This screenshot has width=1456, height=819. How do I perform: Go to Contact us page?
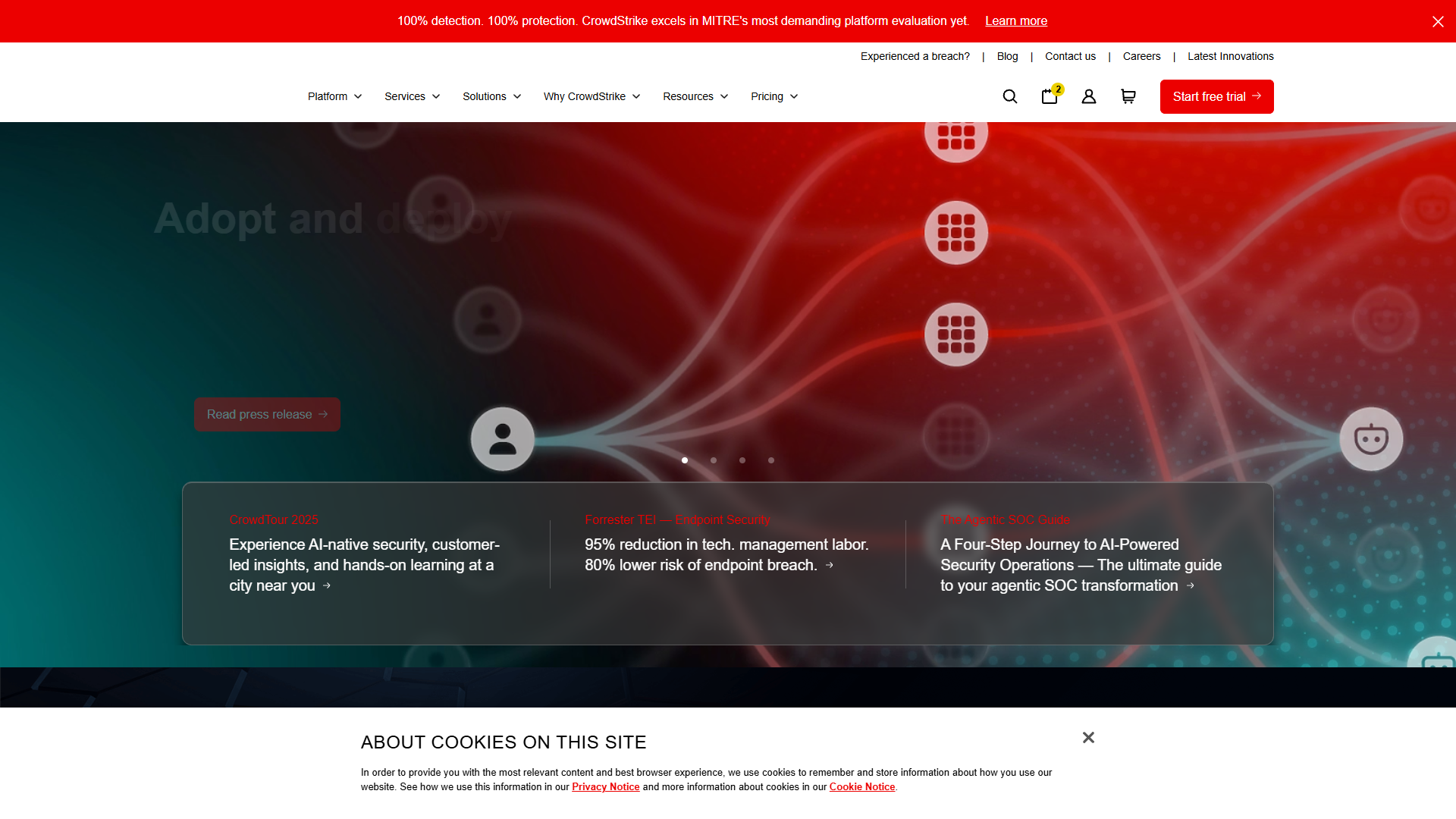click(1070, 56)
